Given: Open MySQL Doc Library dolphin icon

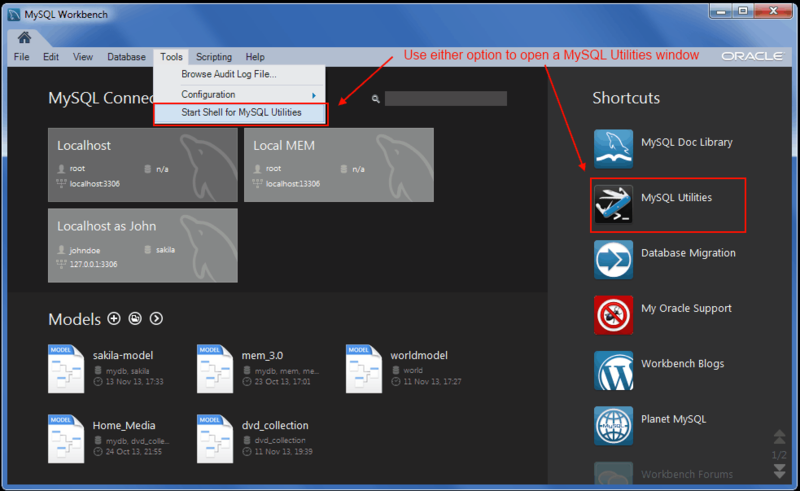Looking at the screenshot, I should 613,149.
